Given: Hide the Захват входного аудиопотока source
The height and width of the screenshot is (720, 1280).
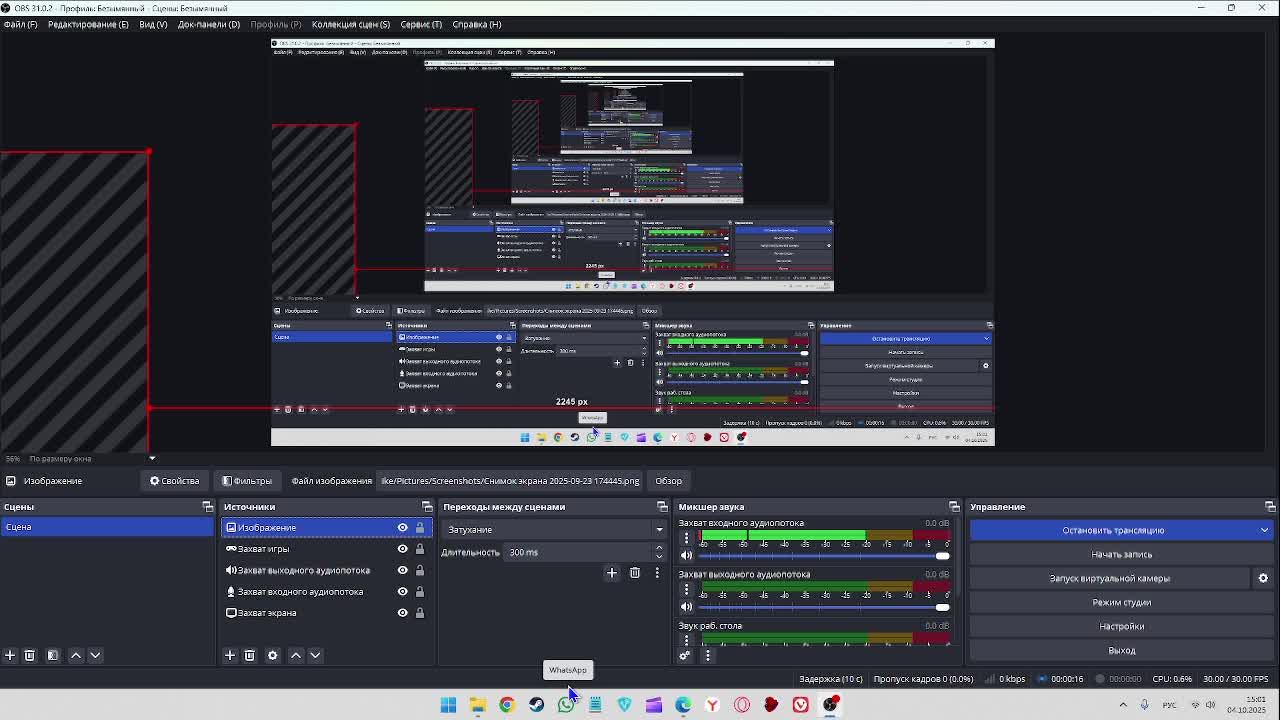Looking at the screenshot, I should [x=403, y=592].
